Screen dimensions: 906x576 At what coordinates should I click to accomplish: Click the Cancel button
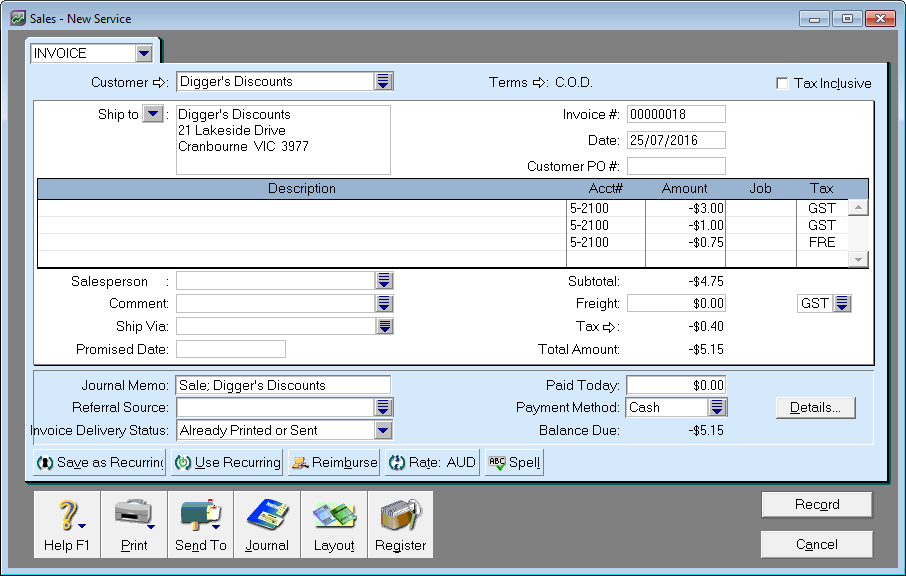click(x=816, y=545)
